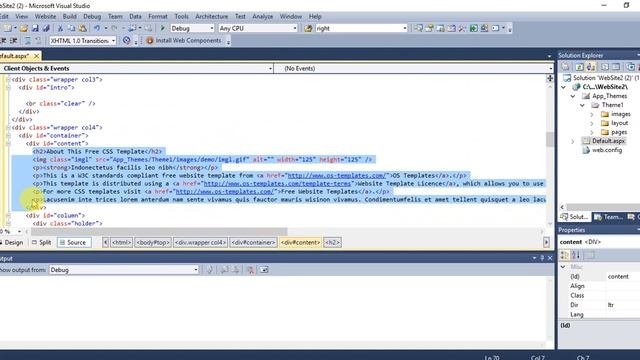Click the editor split handle icon at top right
640x360 pixels.
pos(550,78)
